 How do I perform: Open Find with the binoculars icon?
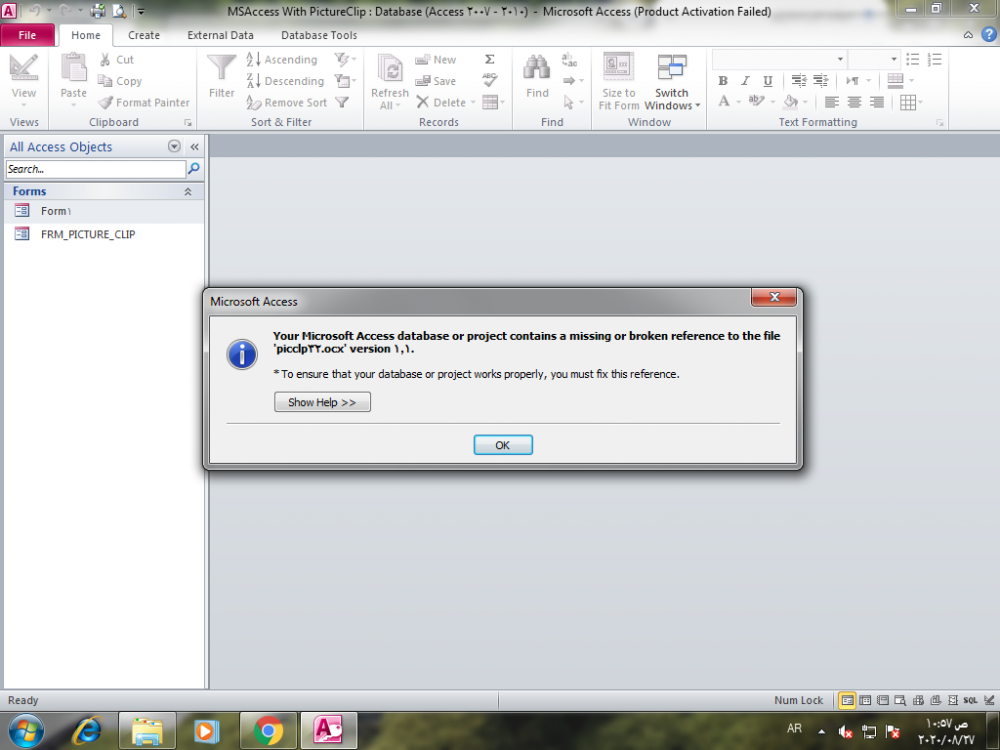click(537, 68)
